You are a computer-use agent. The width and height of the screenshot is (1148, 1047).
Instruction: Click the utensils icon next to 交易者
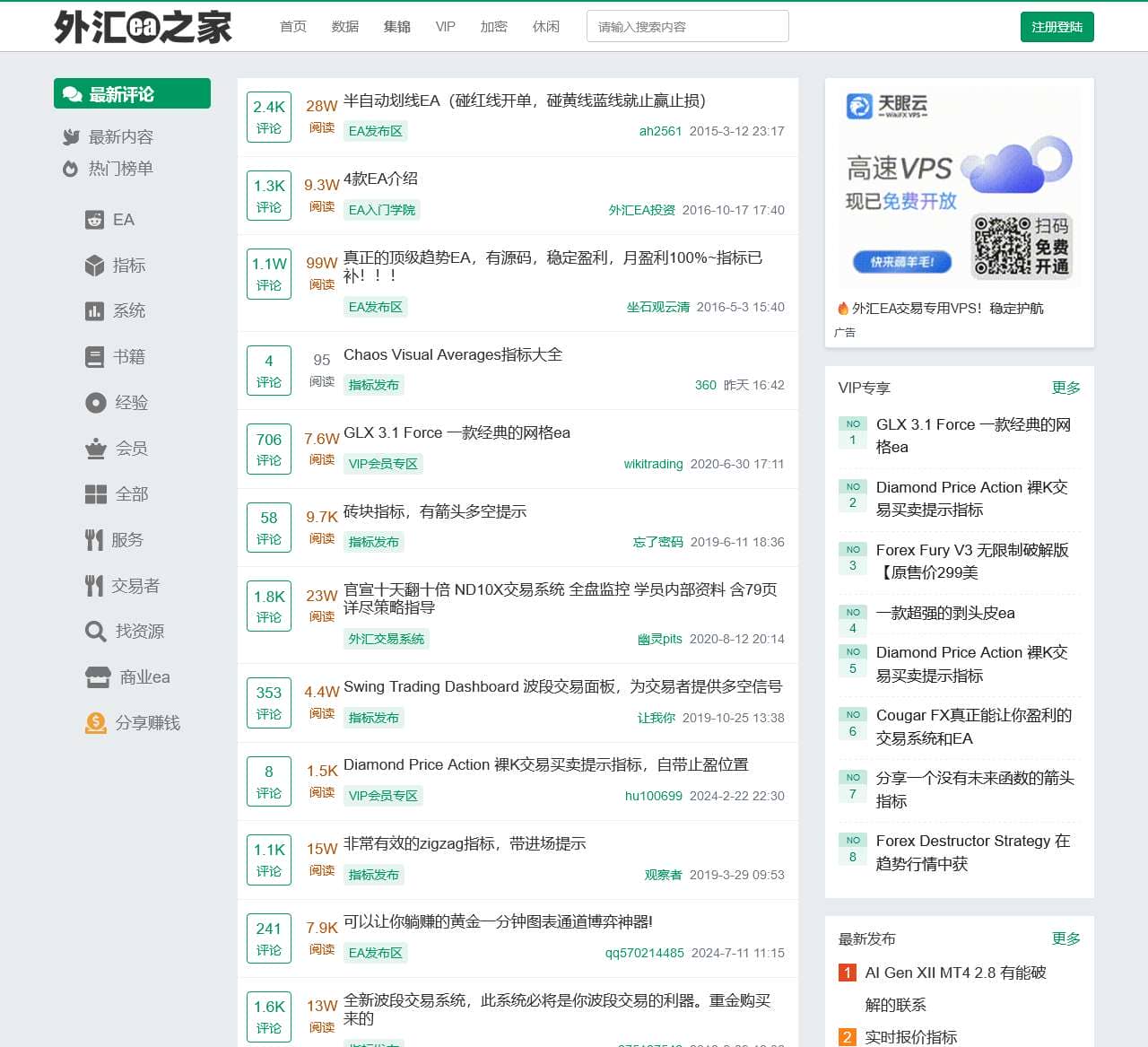point(94,586)
